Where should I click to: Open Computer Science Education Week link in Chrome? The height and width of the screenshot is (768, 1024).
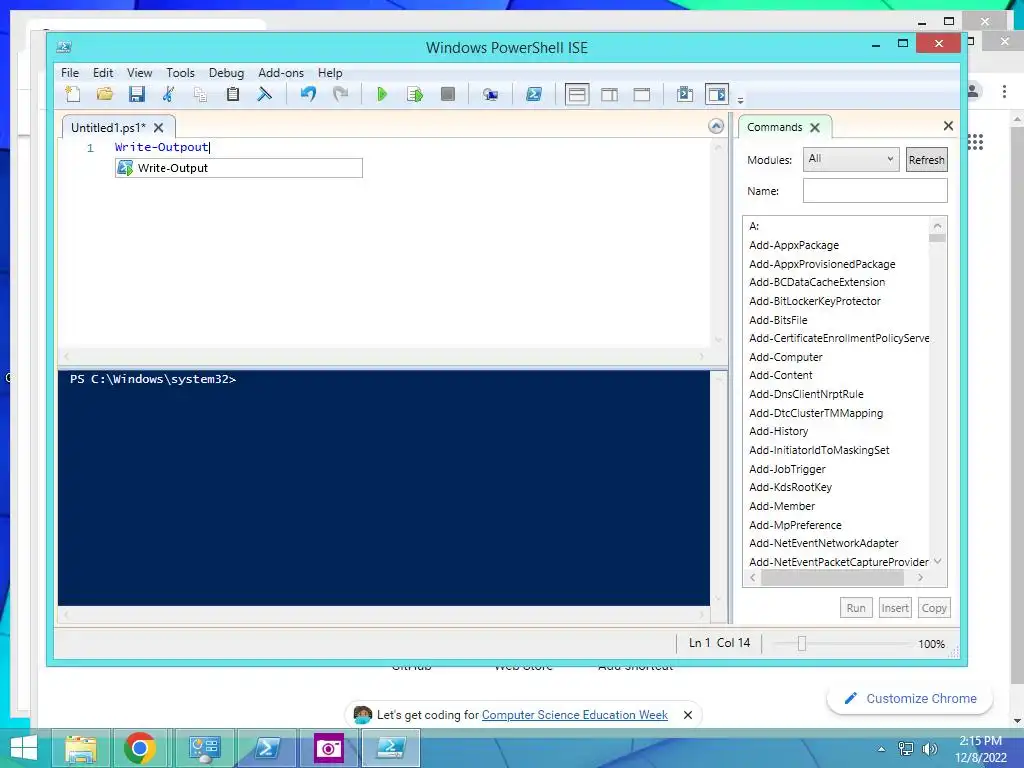point(574,714)
